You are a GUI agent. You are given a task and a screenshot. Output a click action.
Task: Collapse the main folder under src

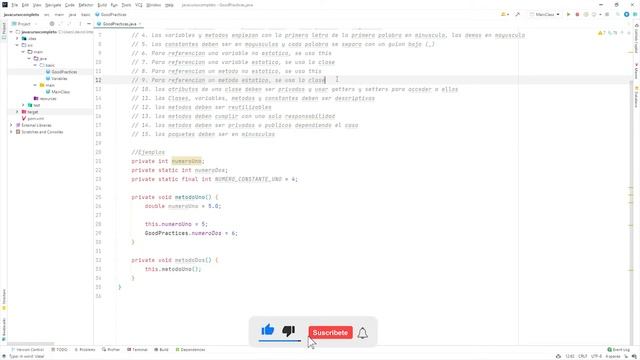point(23,52)
